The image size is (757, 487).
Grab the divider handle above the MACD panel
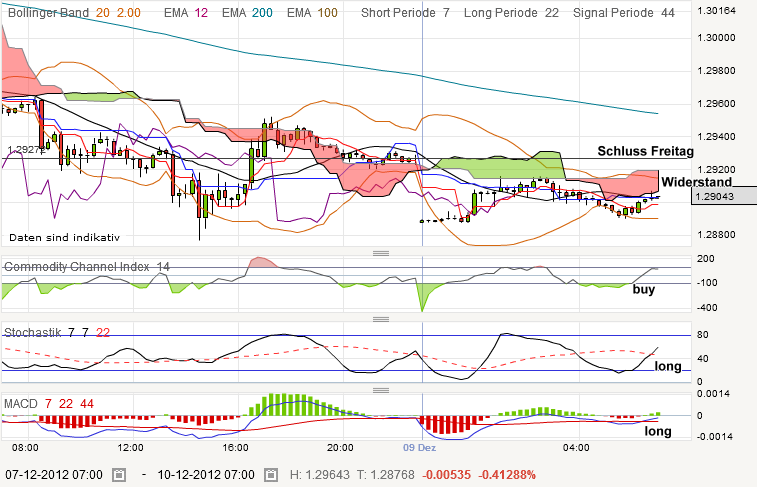click(x=381, y=390)
